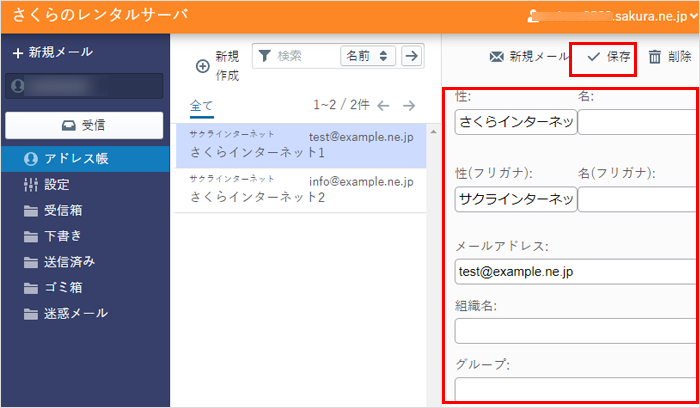Go to next page of contacts
The width and height of the screenshot is (700, 408).
click(408, 105)
